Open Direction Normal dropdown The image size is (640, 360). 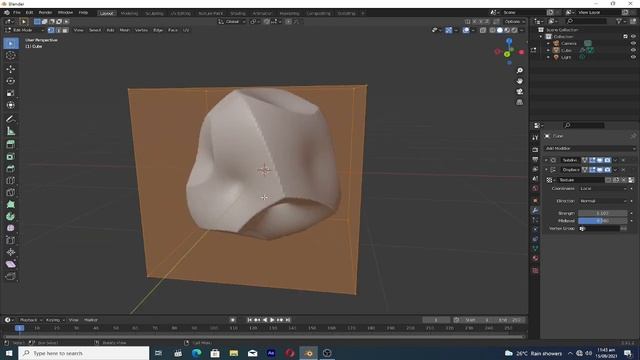click(x=602, y=201)
